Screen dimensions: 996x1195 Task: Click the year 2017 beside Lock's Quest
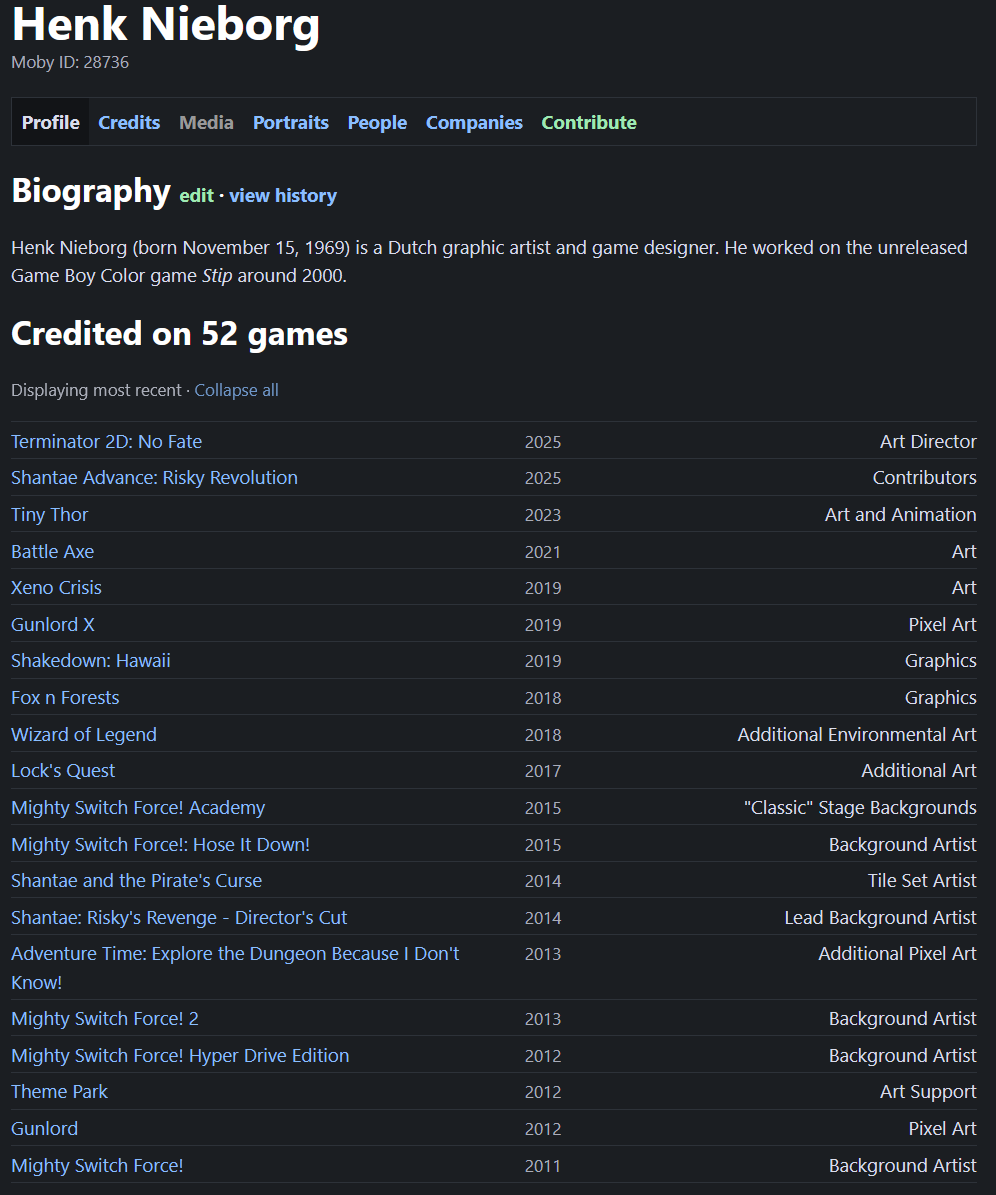click(x=543, y=771)
